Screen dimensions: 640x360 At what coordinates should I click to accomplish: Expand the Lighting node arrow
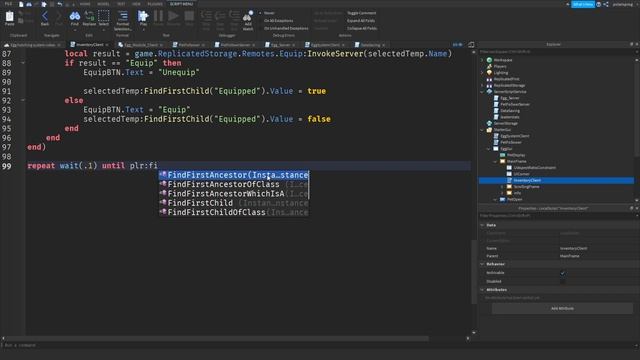(x=482, y=73)
